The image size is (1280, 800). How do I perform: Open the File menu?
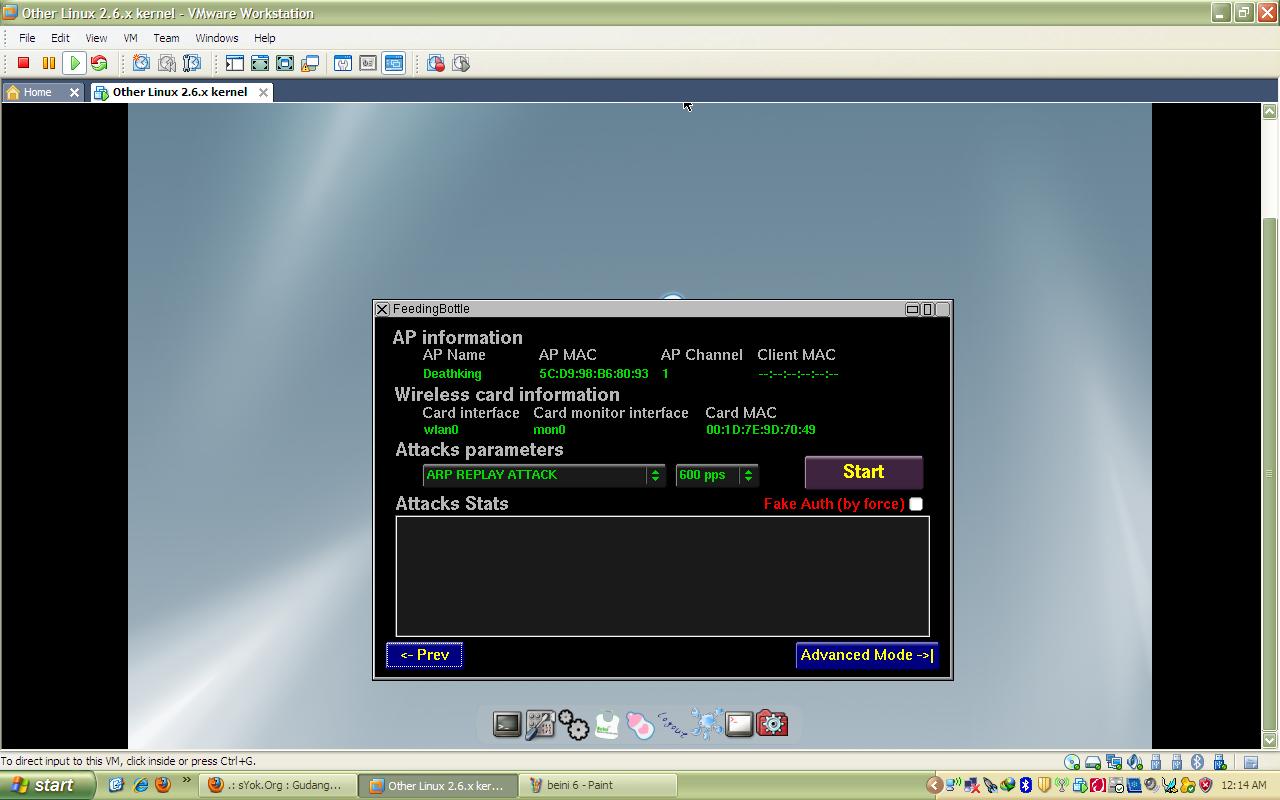click(x=27, y=38)
